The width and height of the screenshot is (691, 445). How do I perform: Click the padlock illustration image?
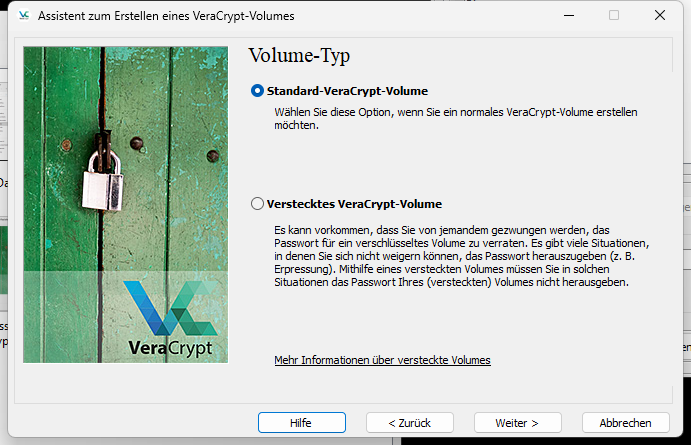126,205
